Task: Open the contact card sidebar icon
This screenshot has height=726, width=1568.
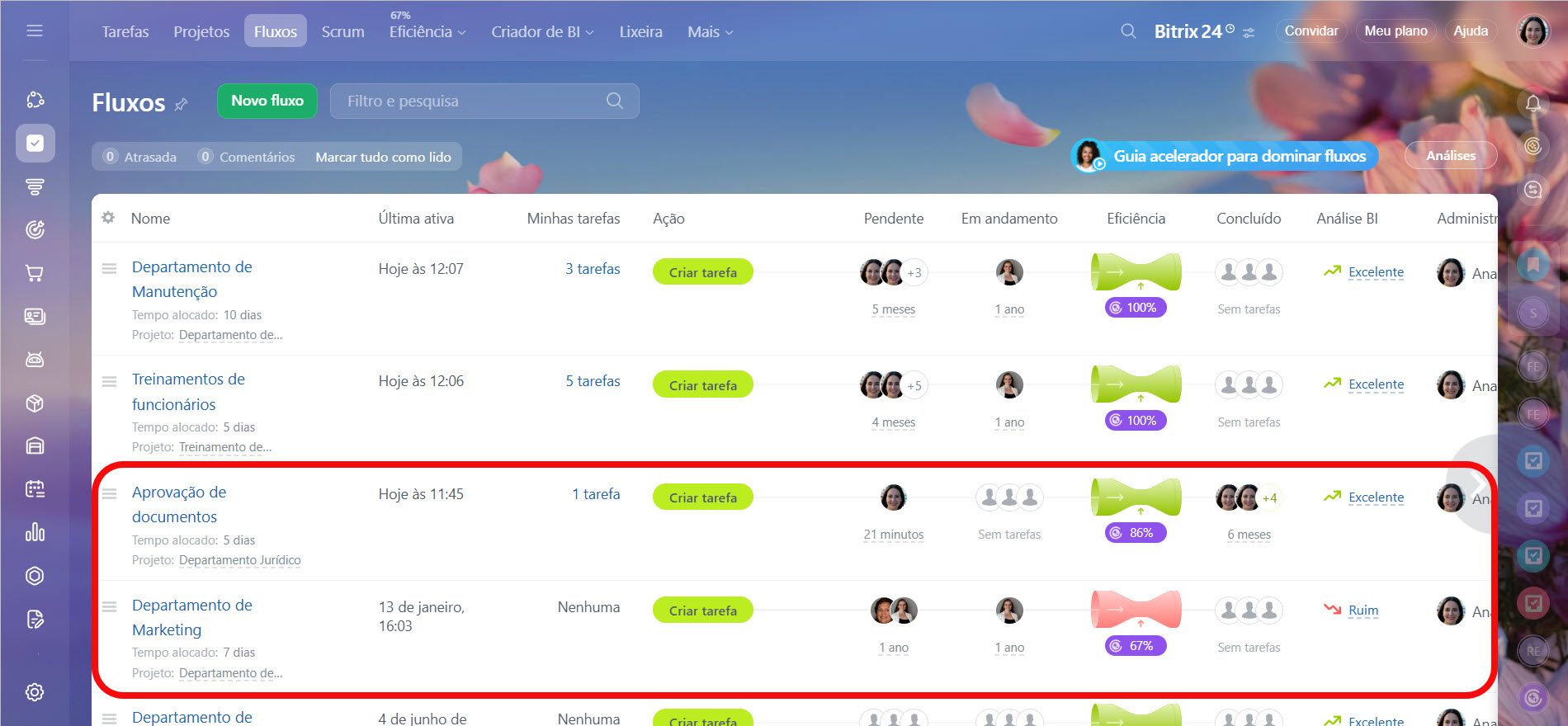Action: pos(35,316)
